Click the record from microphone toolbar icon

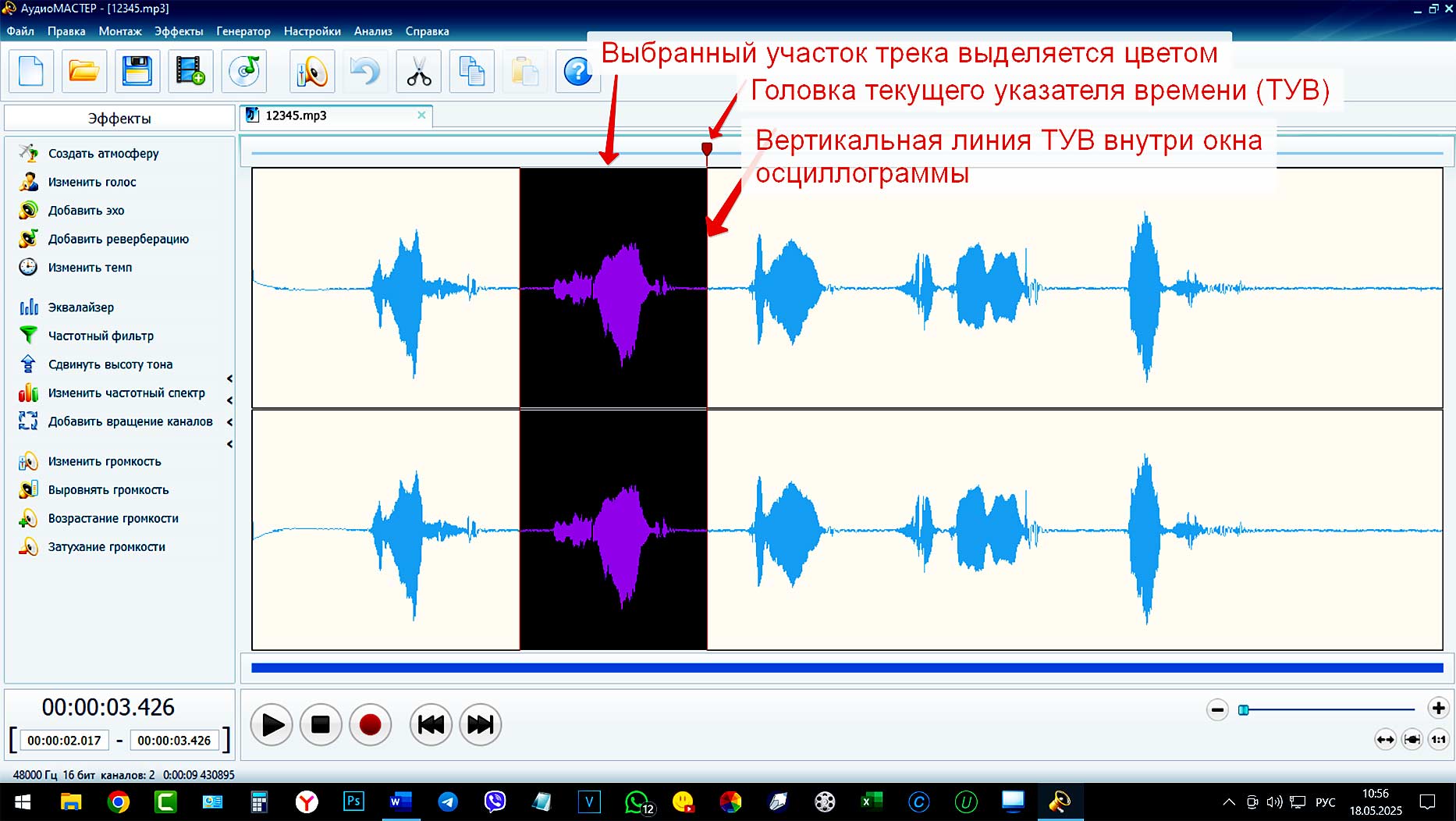[x=312, y=72]
